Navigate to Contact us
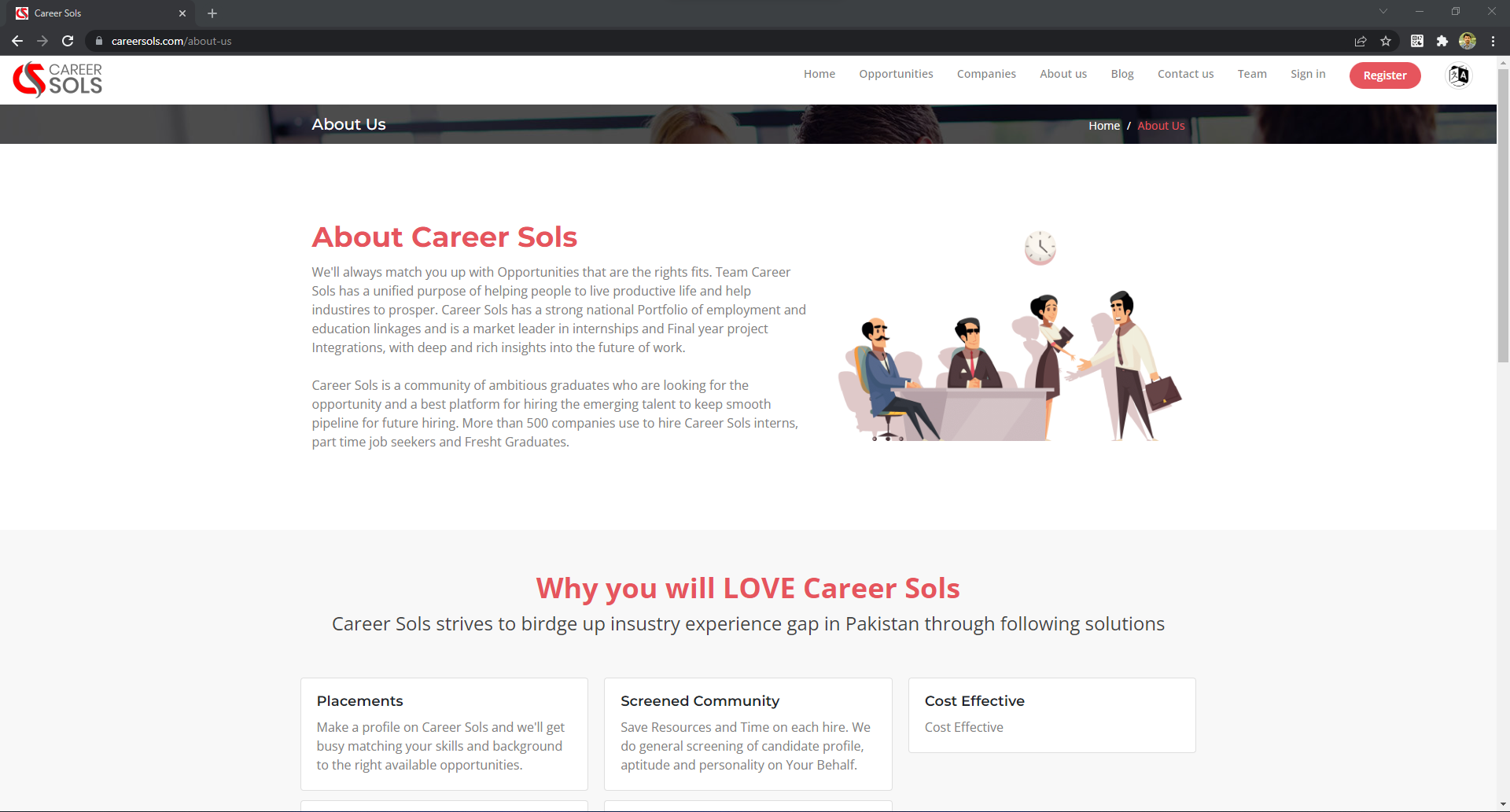The height and width of the screenshot is (812, 1510). (x=1185, y=74)
